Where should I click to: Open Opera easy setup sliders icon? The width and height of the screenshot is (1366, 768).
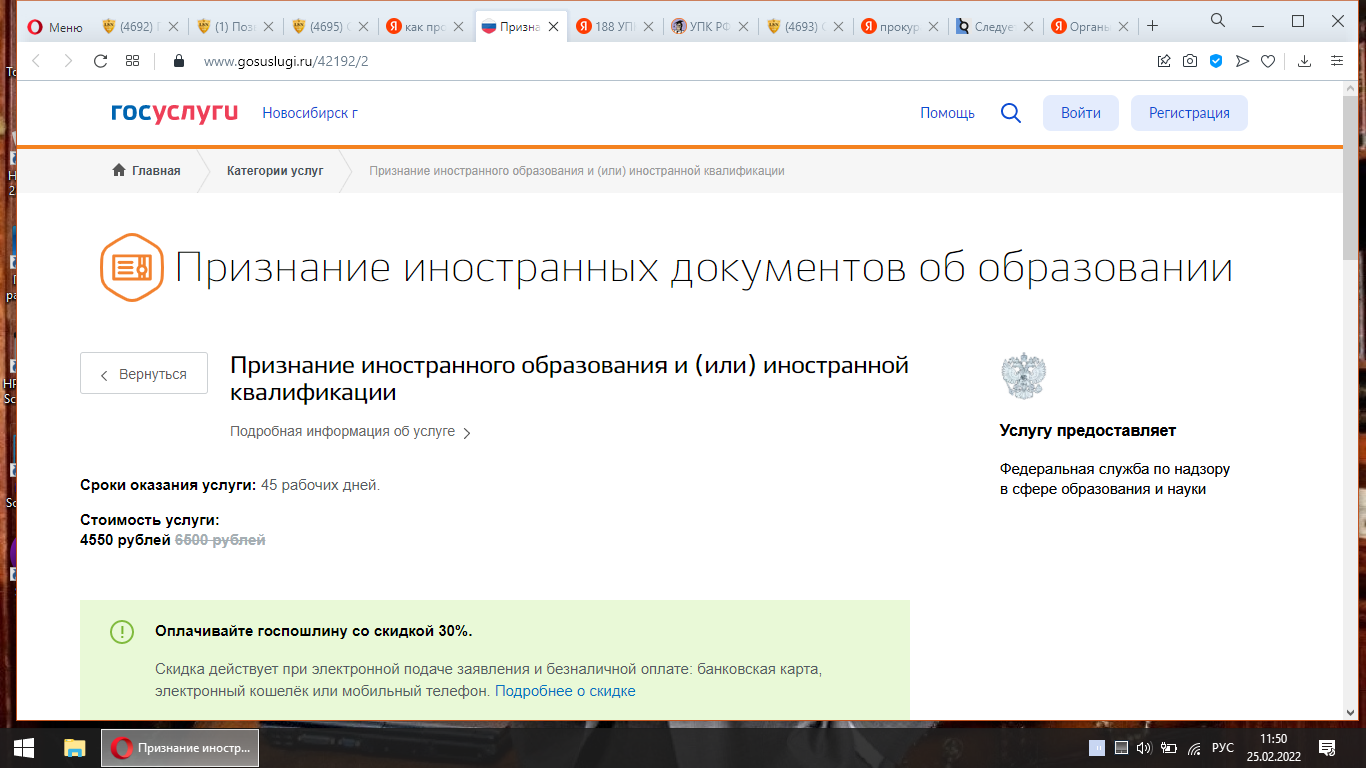coord(1337,61)
